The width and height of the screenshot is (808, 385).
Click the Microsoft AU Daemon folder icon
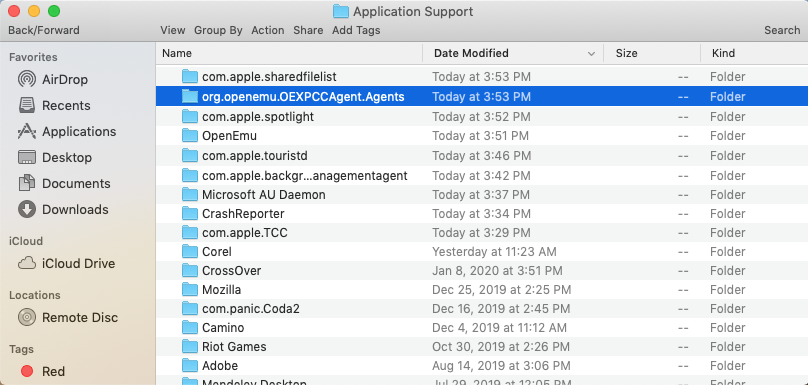190,195
